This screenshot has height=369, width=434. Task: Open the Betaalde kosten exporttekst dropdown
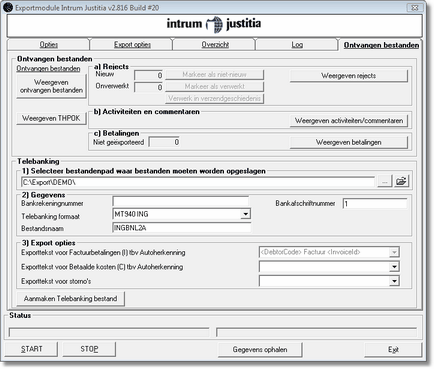pyautogui.click(x=394, y=267)
